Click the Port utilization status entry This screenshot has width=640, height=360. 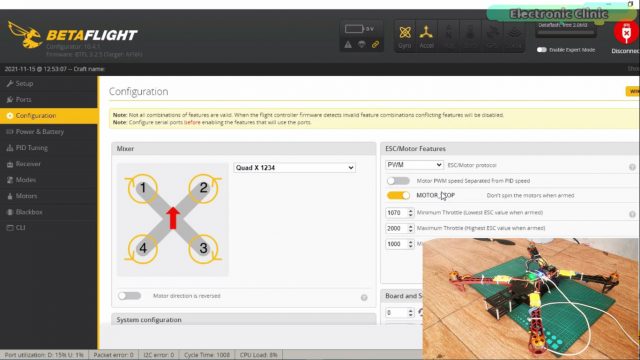(x=44, y=355)
